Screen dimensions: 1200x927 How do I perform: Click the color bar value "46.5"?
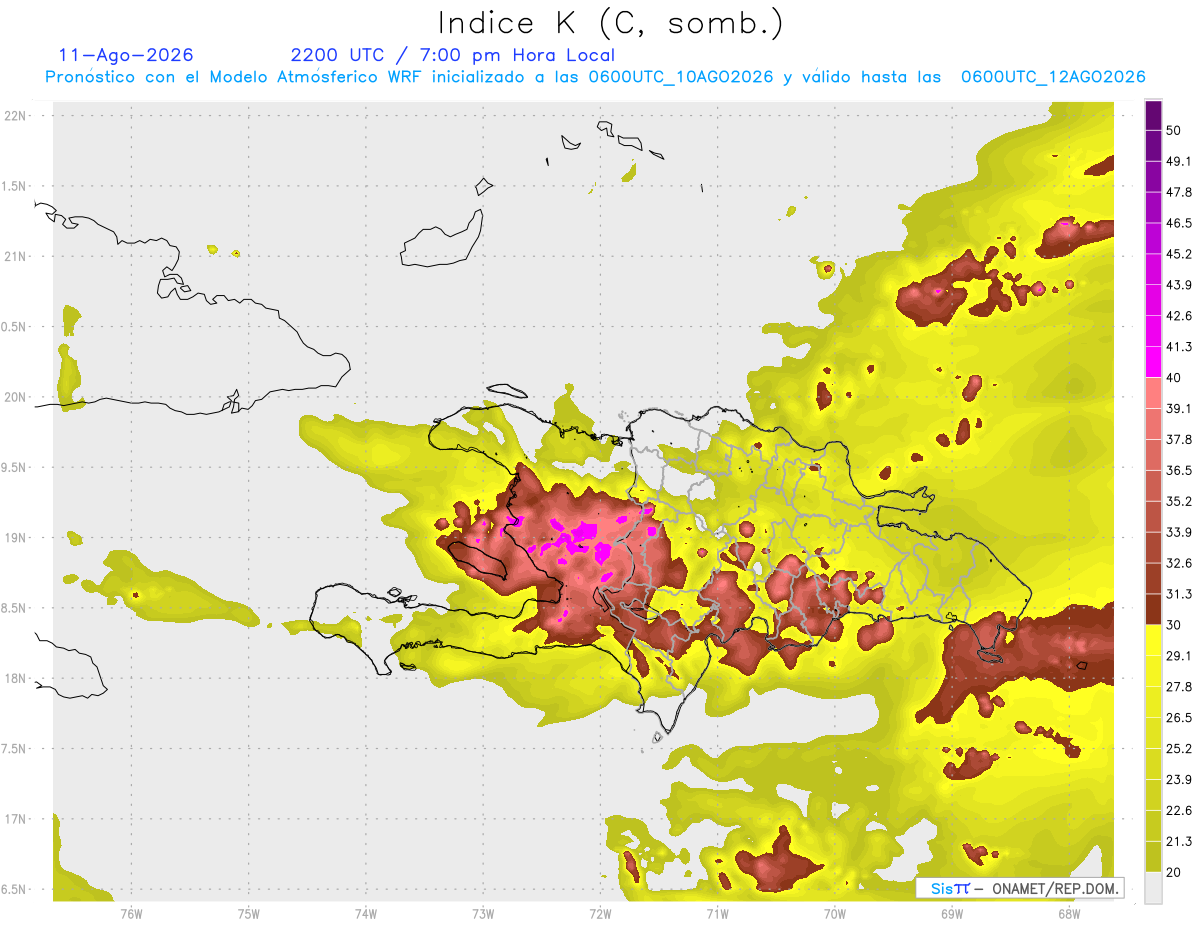click(1178, 223)
